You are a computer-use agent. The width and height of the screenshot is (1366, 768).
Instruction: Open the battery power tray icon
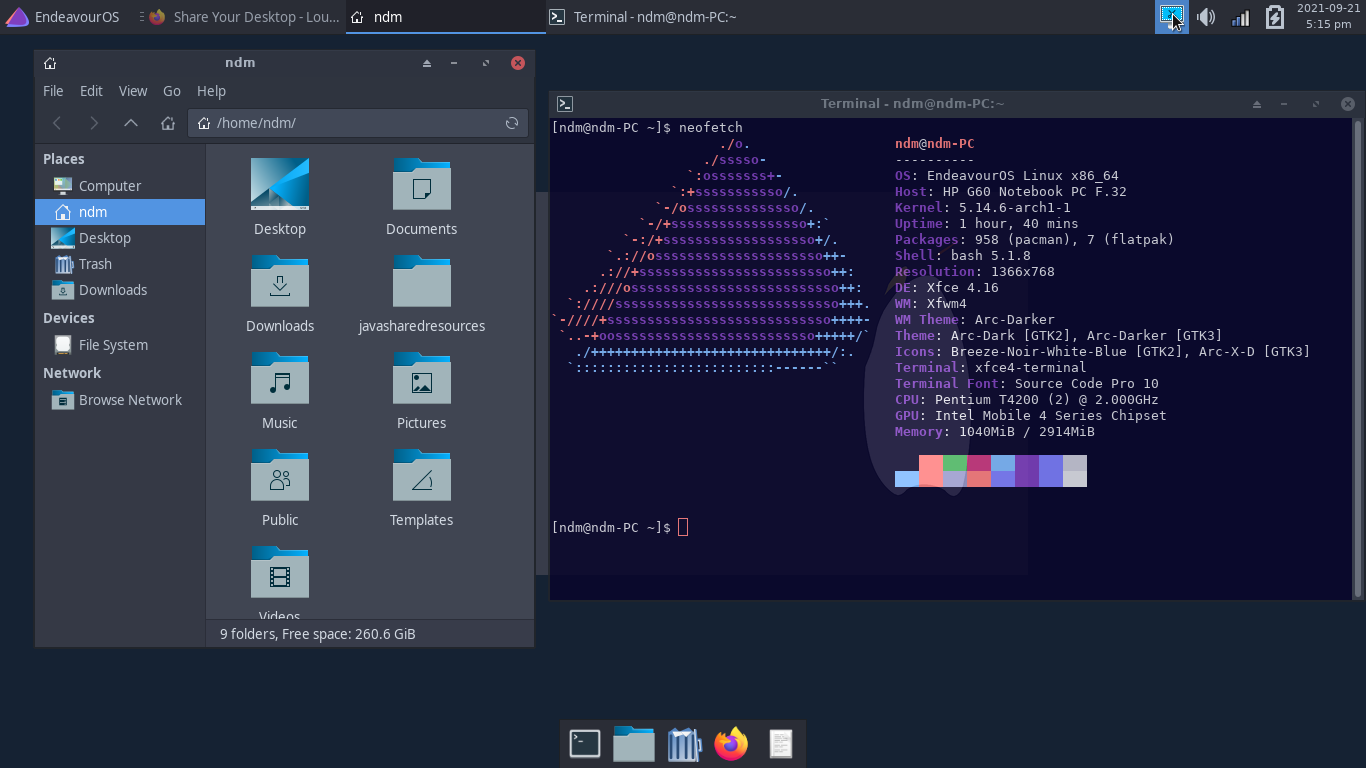1274,17
